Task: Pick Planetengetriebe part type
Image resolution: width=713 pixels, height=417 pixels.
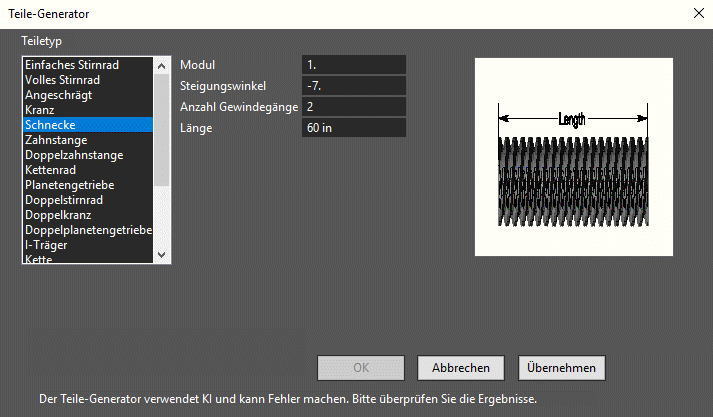Action: (88, 185)
